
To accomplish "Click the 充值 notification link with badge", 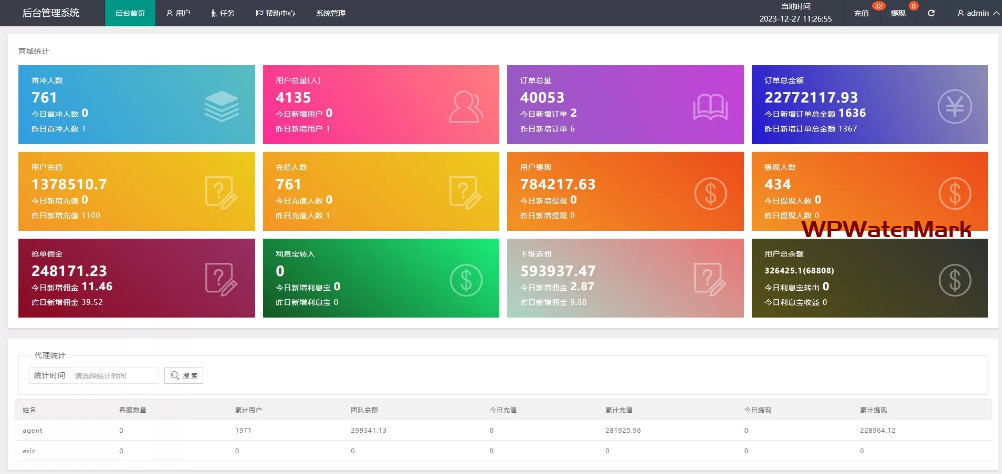I will 863,13.
